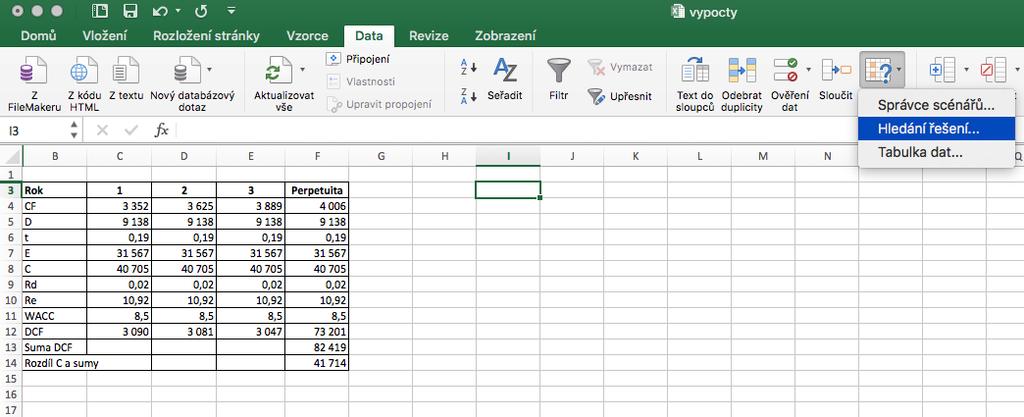The height and width of the screenshot is (417, 1024).
Task: Open the Rozložení stránky tab
Action: 206,36
